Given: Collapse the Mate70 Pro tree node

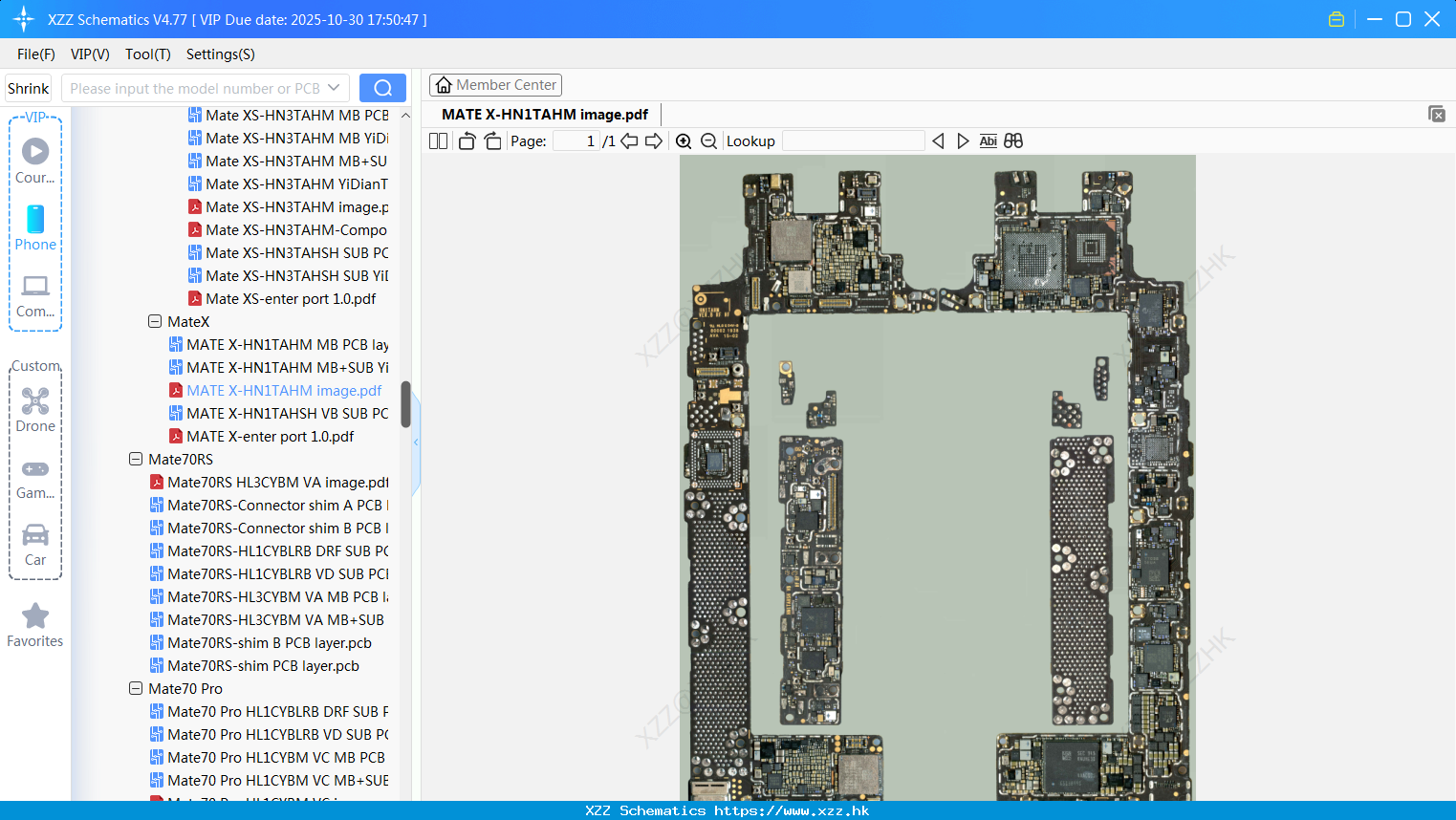Looking at the screenshot, I should (136, 689).
